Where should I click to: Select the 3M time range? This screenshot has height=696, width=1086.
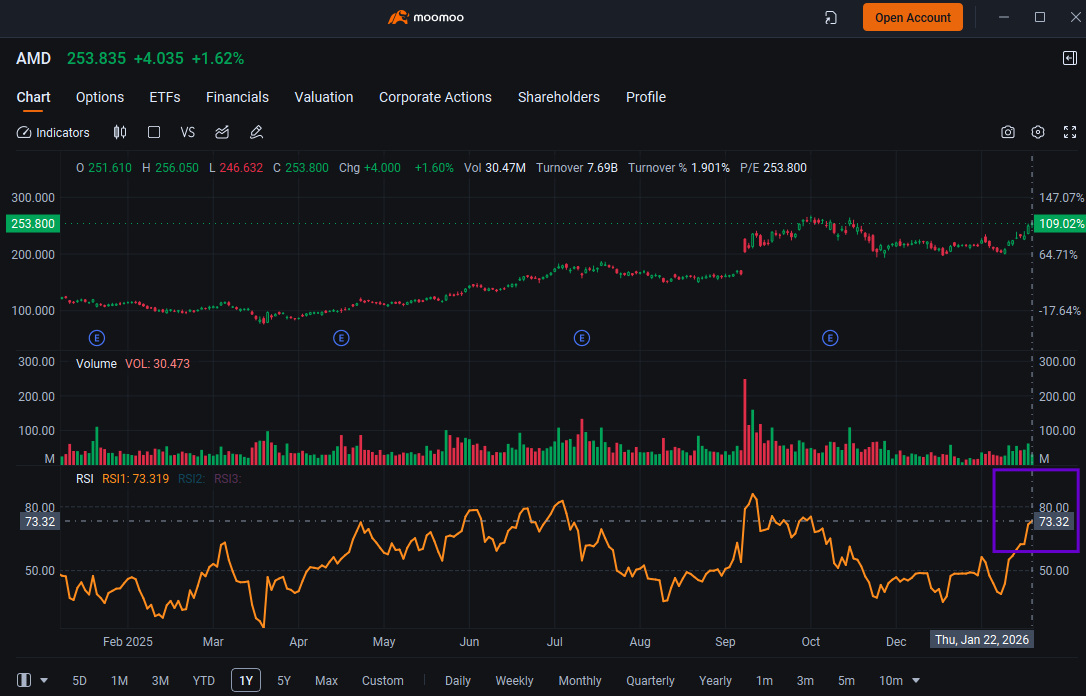(x=160, y=681)
